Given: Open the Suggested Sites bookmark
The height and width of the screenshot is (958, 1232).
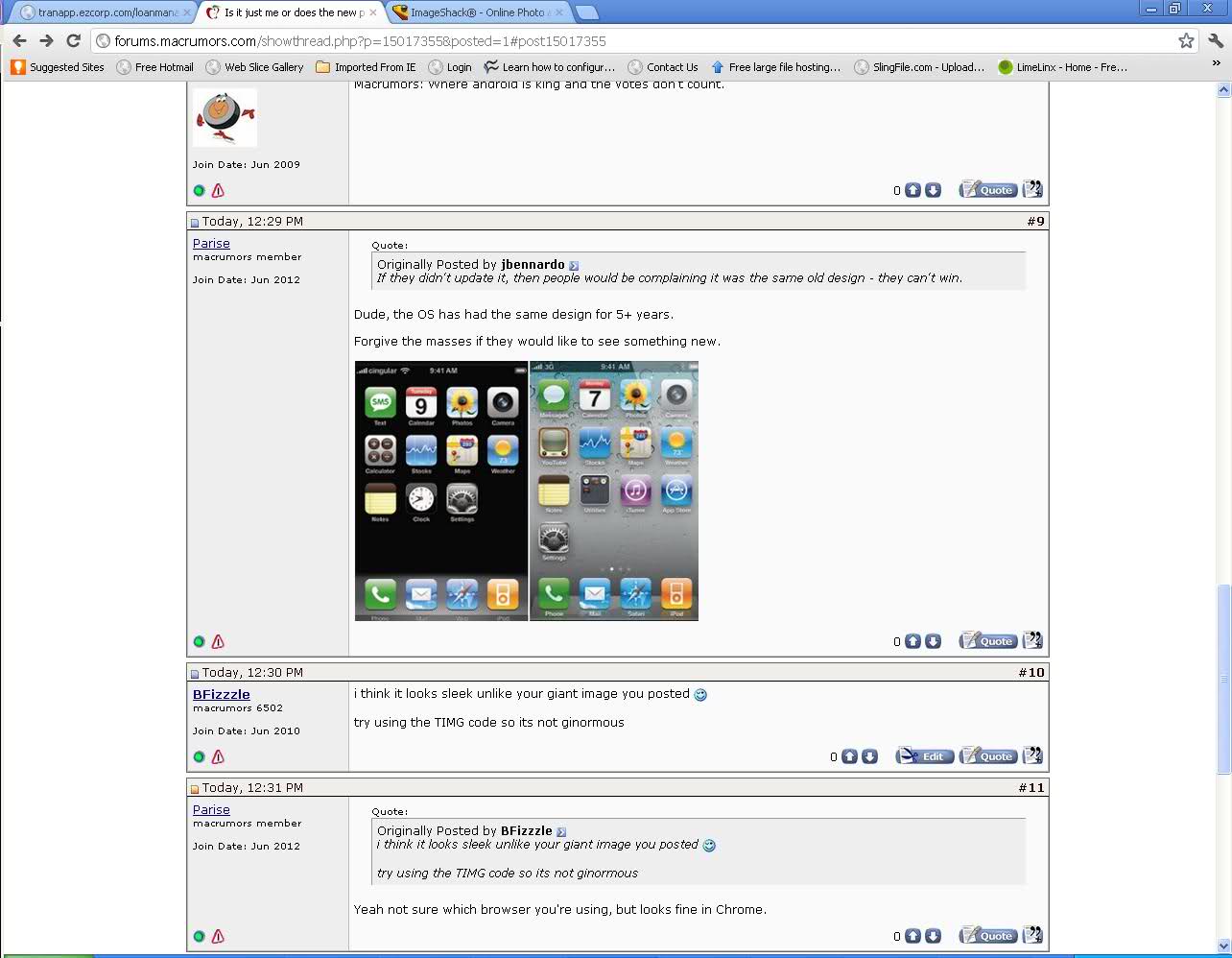Looking at the screenshot, I should coord(58,67).
